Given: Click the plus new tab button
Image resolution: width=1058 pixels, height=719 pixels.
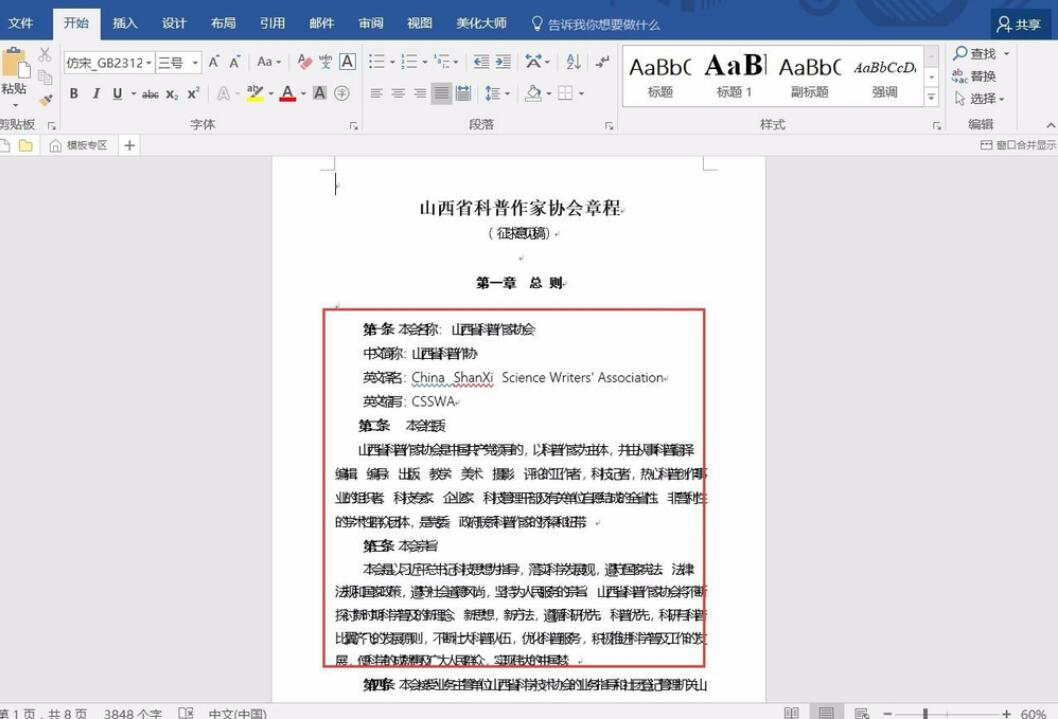Looking at the screenshot, I should point(130,145).
